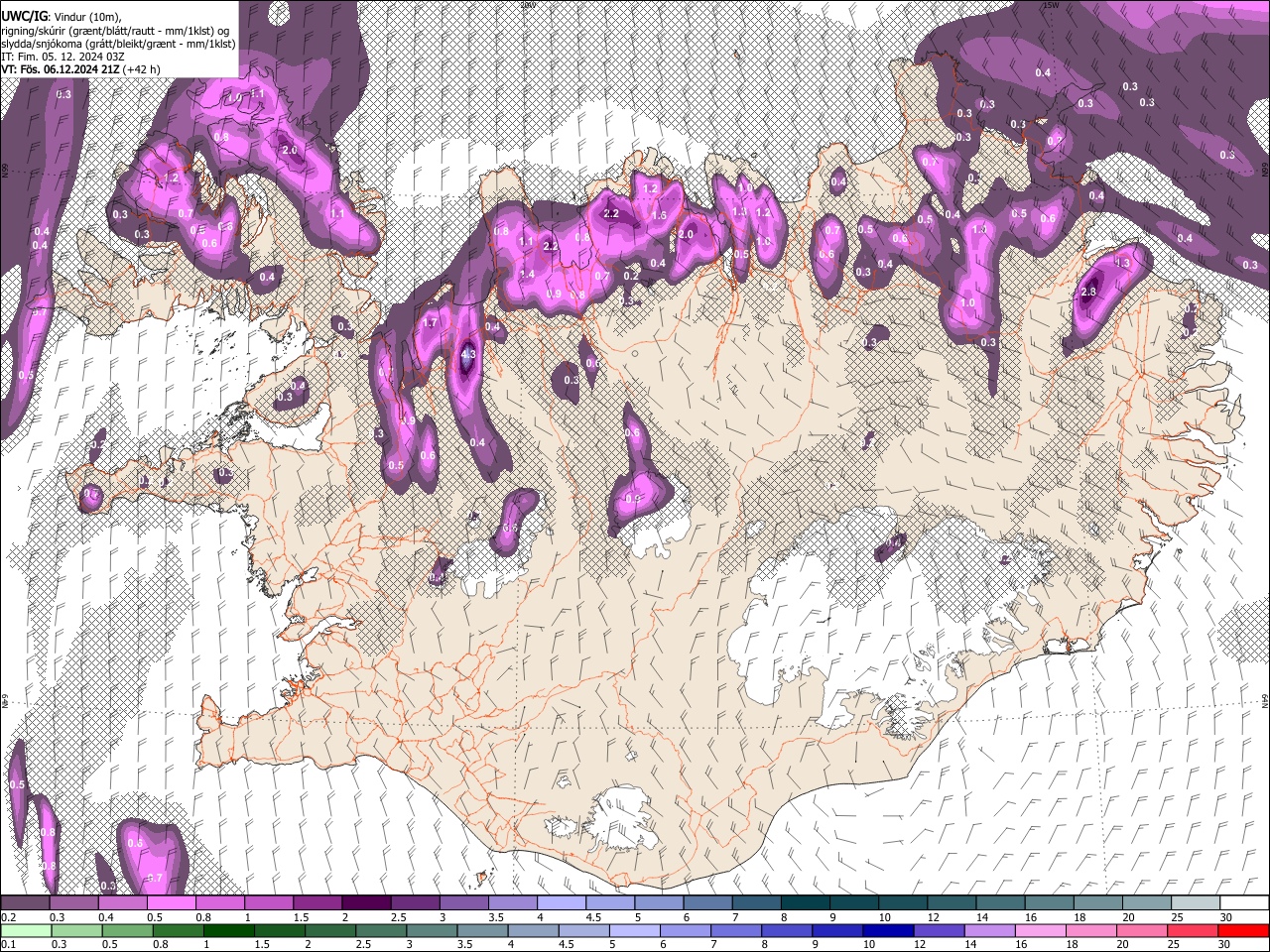Click the '1.7' precipitation value on the map
The width and height of the screenshot is (1270, 952).
431,323
